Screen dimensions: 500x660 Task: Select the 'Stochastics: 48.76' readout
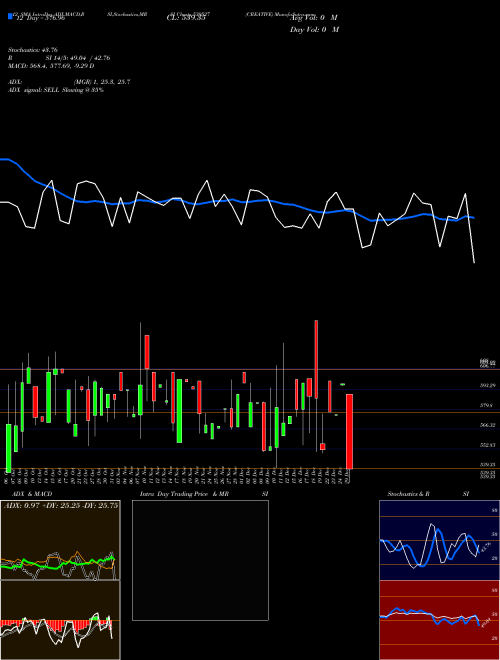pos(32,50)
